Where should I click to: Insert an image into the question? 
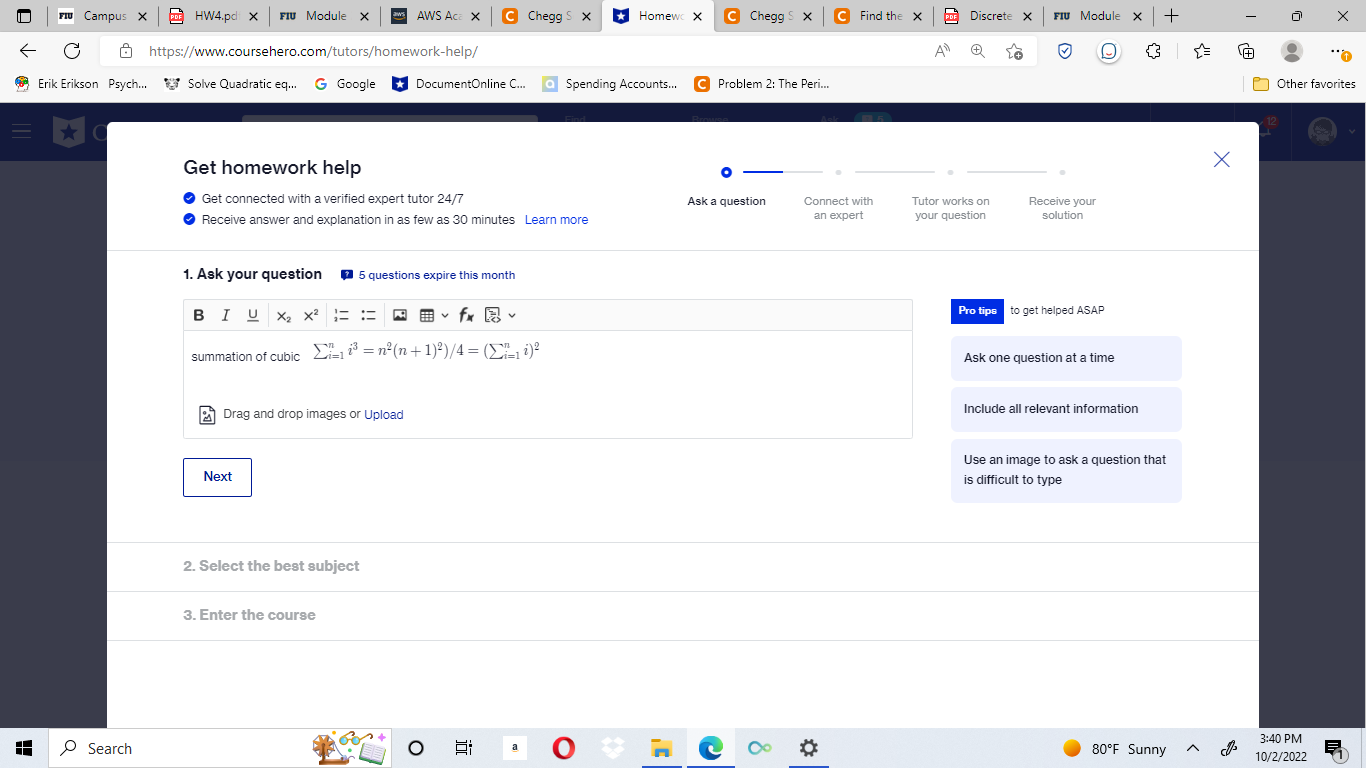pos(400,314)
